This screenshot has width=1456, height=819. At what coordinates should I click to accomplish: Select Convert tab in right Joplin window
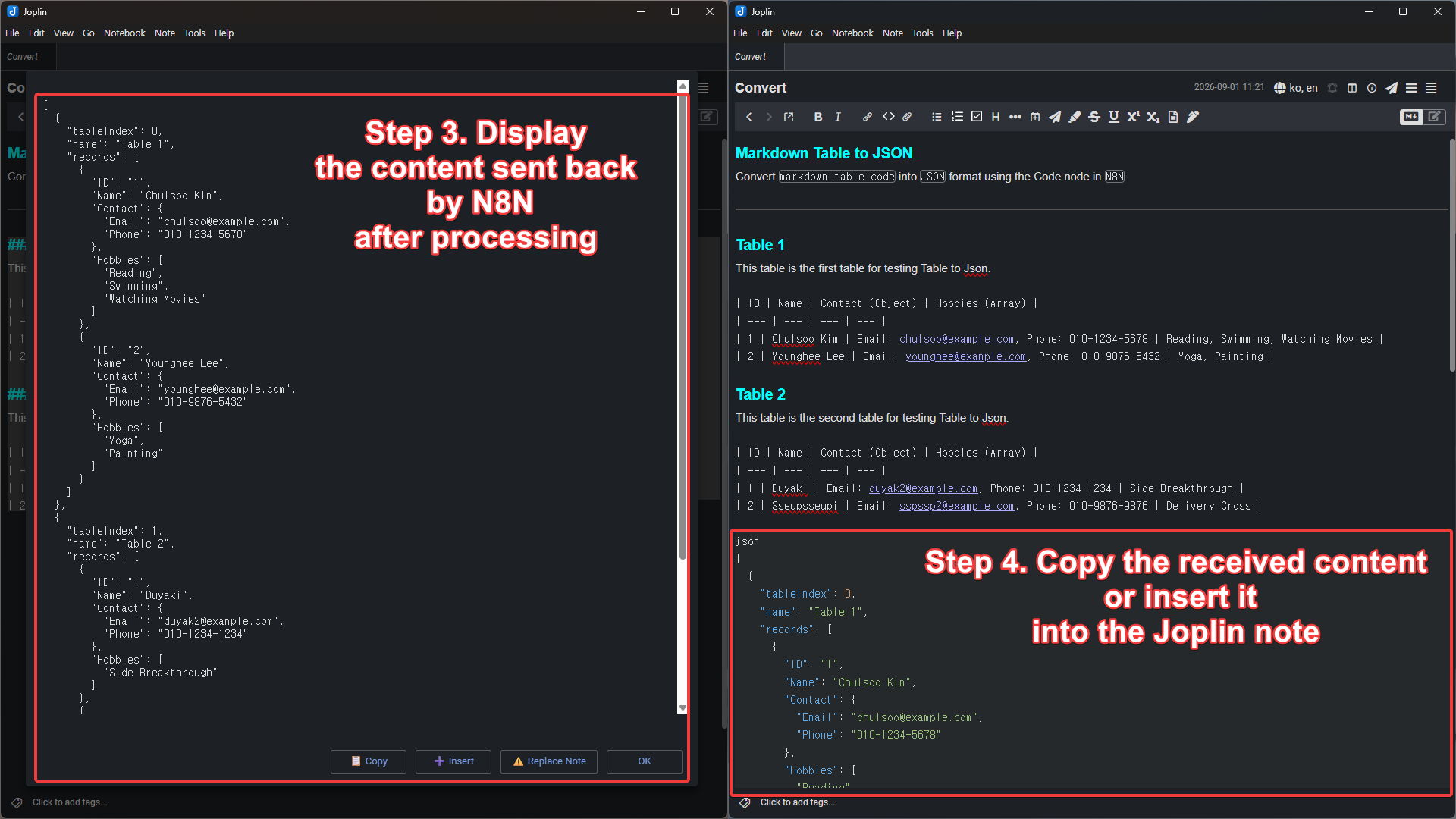(756, 57)
